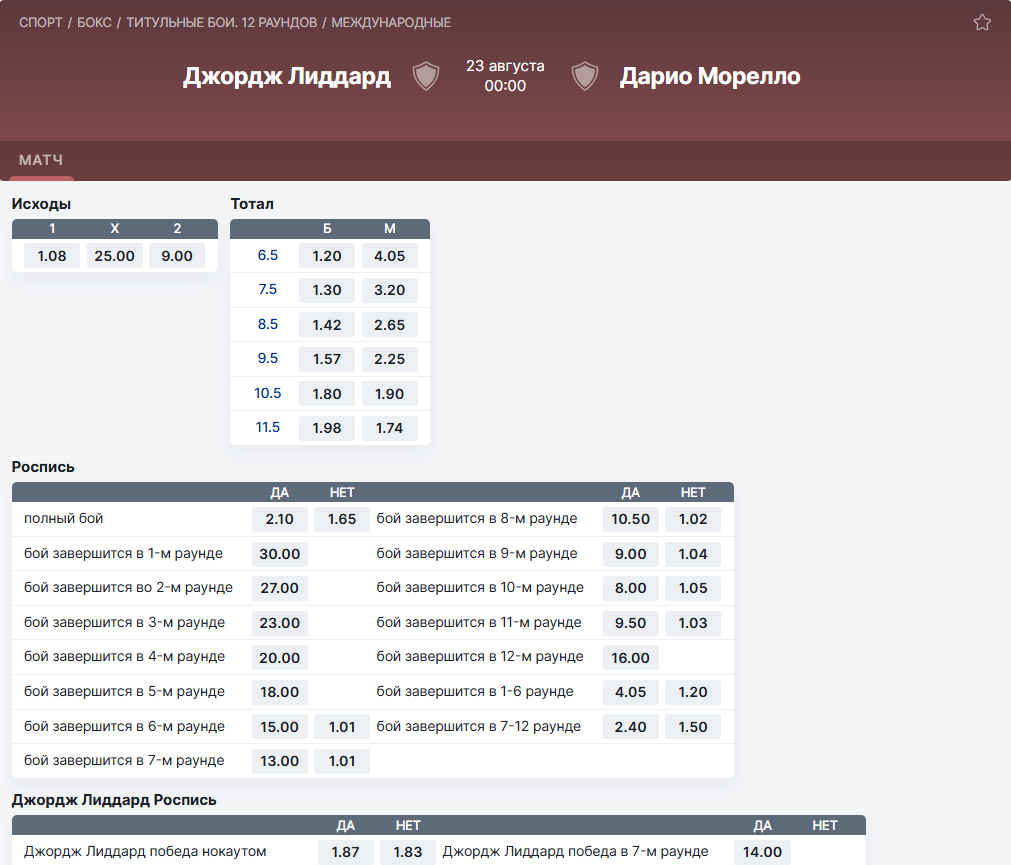This screenshot has width=1011, height=865.
Task: Click Джордж Лиддард Роспись section heading
Action: [114, 800]
